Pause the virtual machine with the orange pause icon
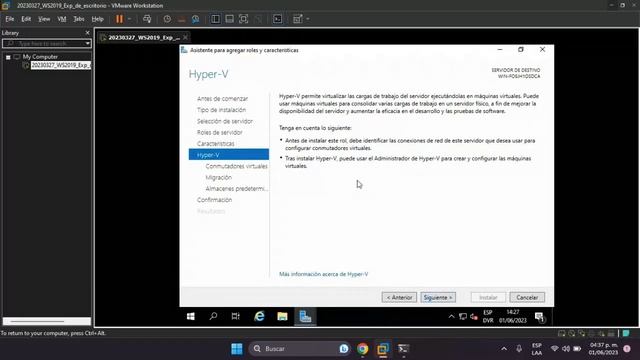The image size is (640, 360). [x=119, y=19]
